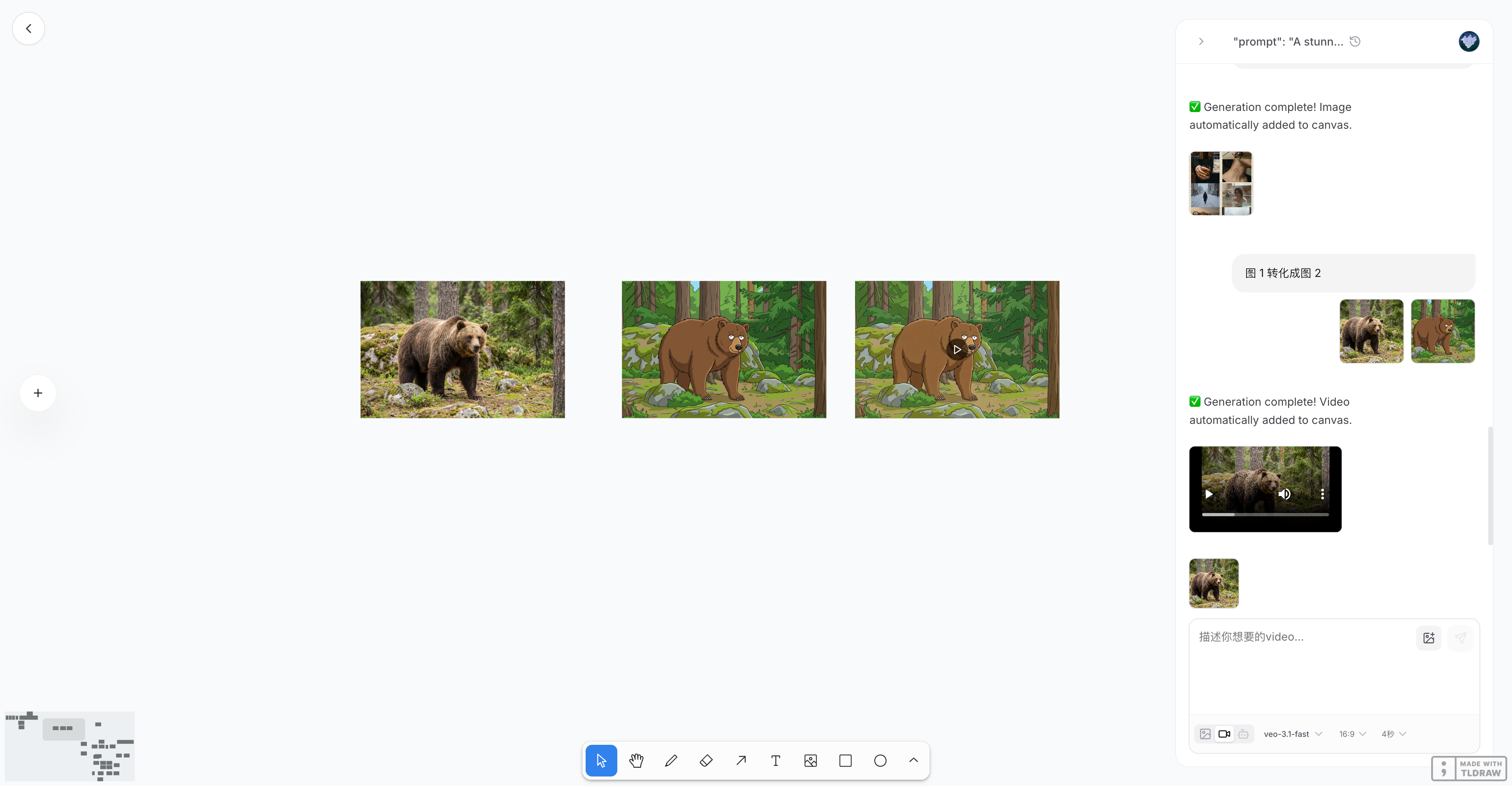Screen dimensions: 1512x786
Task: Select the eraser tool
Action: (x=706, y=761)
